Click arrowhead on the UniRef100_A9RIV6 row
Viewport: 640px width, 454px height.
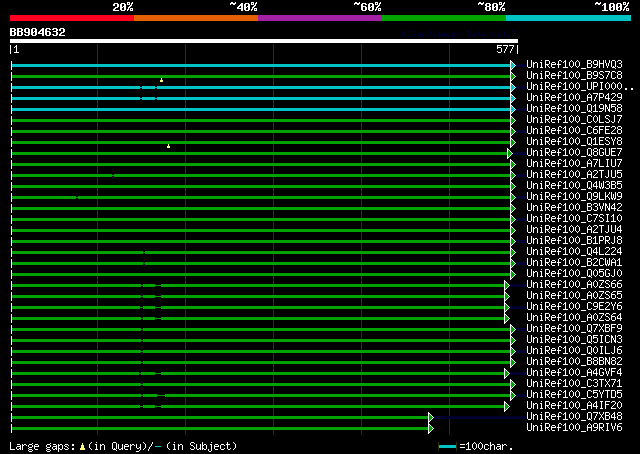click(x=431, y=428)
